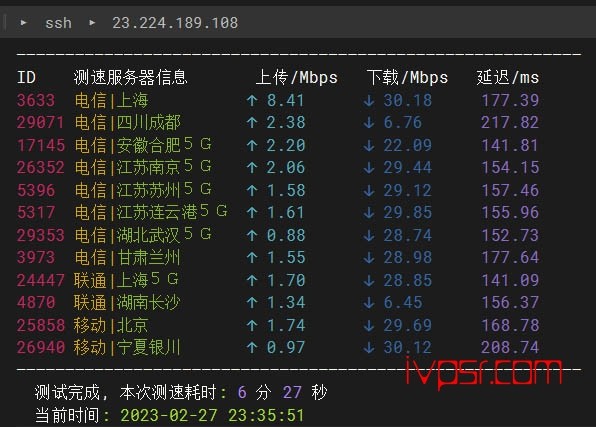596x427 pixels.
Task: Click the download value 29.69
Action: 407,325
